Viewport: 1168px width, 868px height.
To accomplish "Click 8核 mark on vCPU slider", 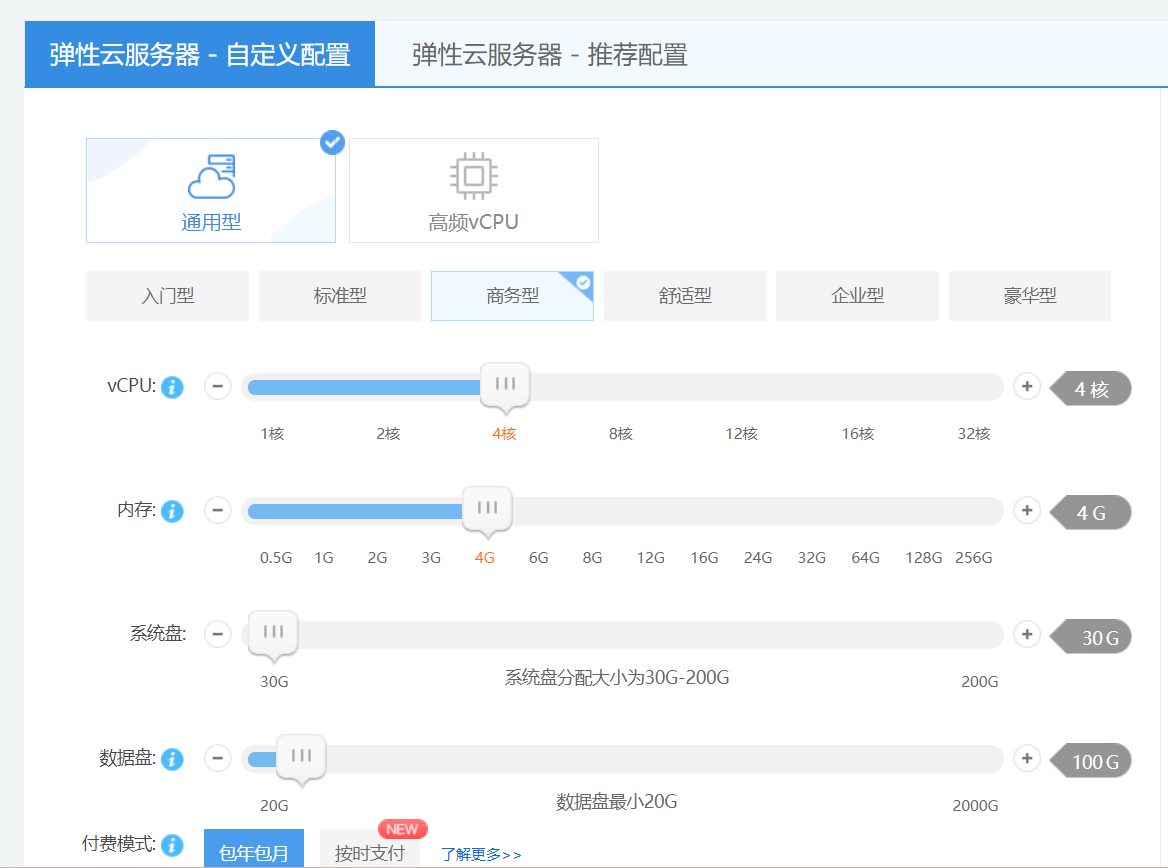I will (621, 434).
